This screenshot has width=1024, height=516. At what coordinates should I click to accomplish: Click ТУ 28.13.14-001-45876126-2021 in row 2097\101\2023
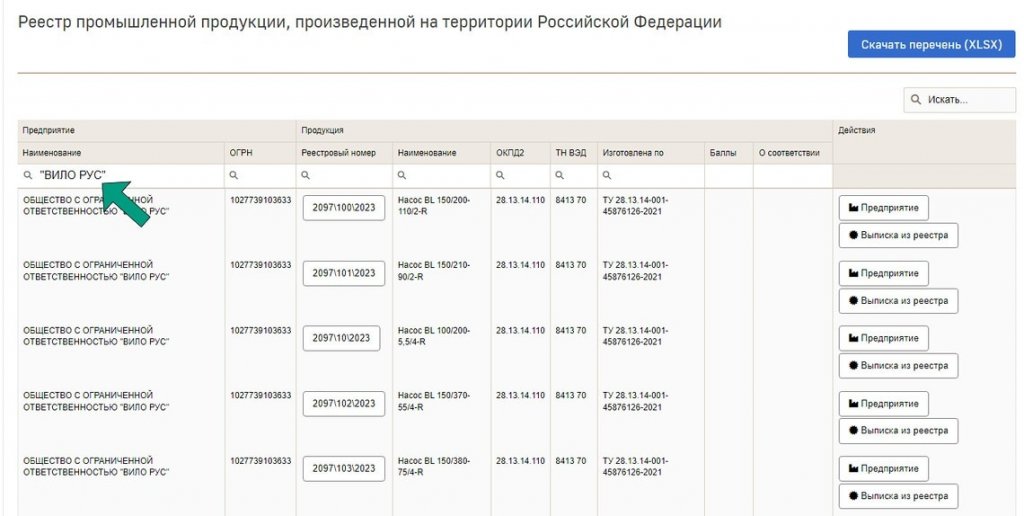635,271
